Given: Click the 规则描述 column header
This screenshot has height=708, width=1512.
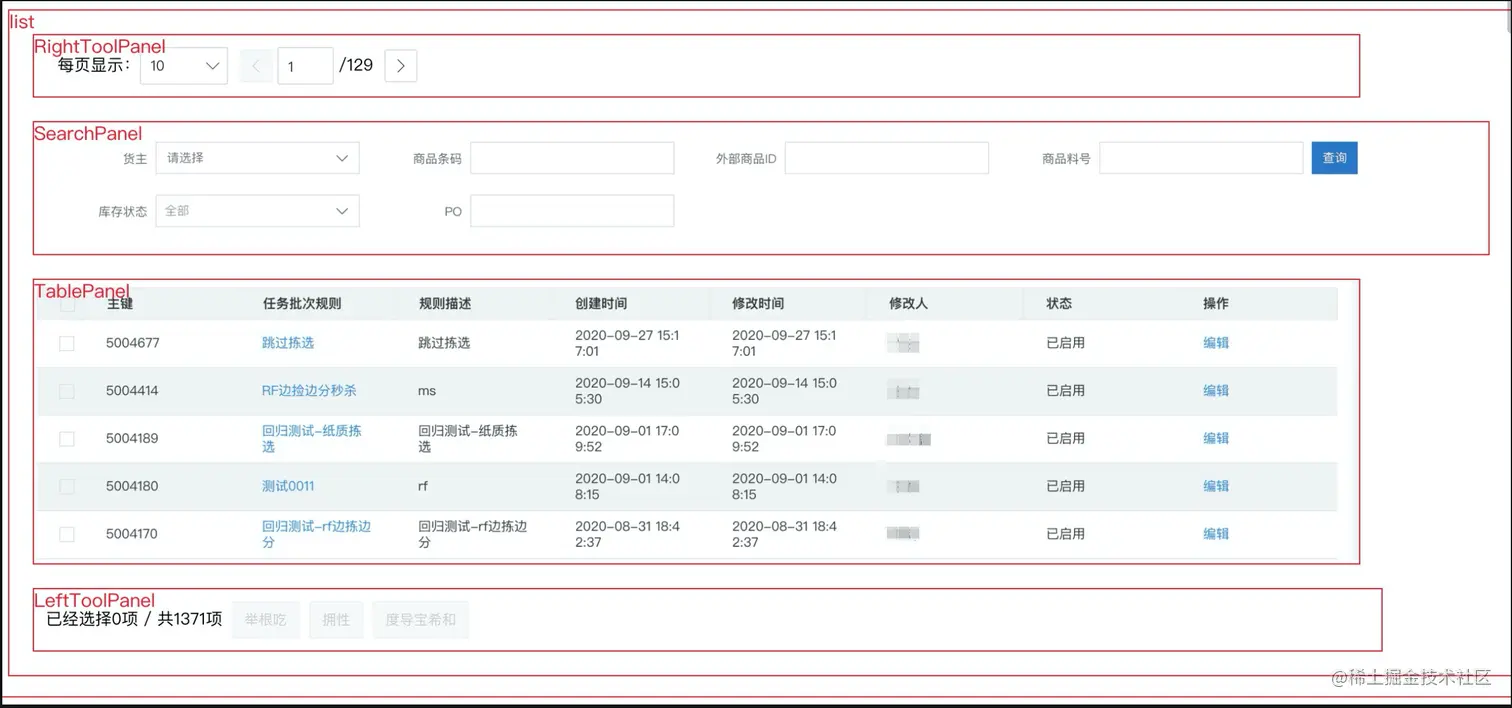Looking at the screenshot, I should tap(445, 304).
